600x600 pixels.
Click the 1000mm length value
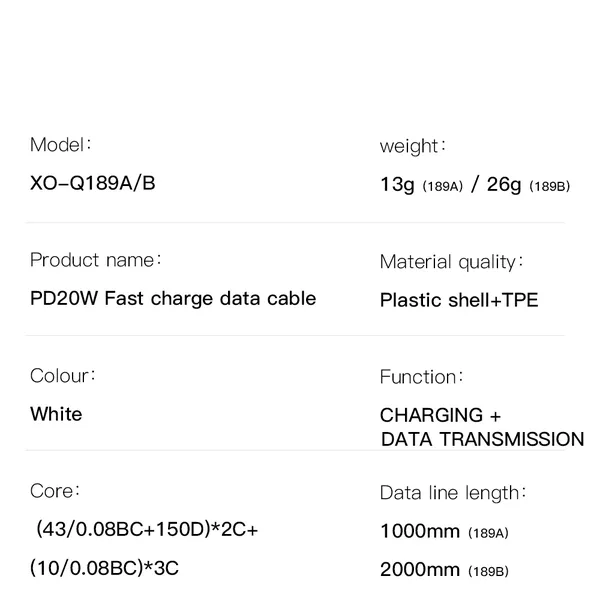(x=420, y=531)
